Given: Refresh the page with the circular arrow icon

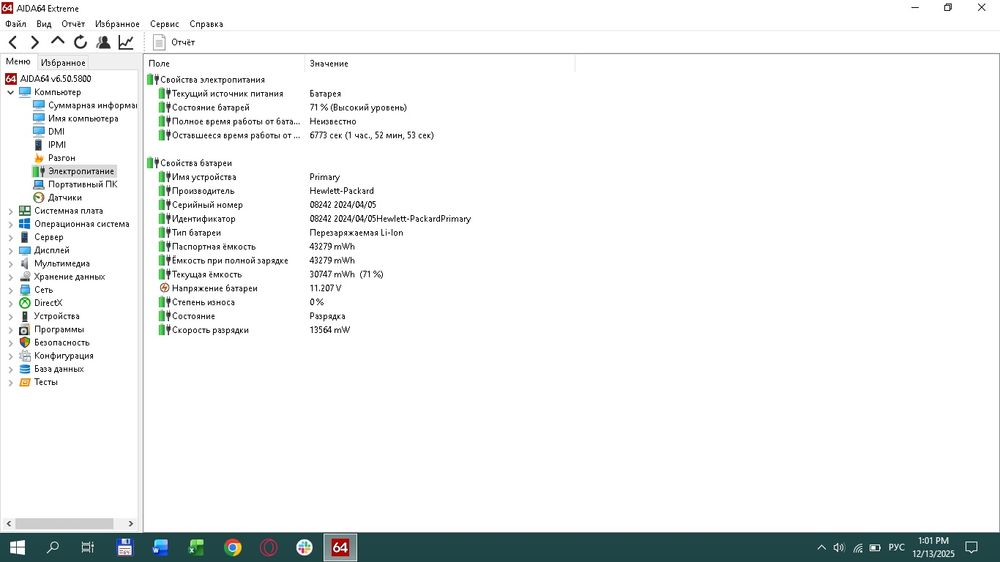Looking at the screenshot, I should tap(80, 42).
